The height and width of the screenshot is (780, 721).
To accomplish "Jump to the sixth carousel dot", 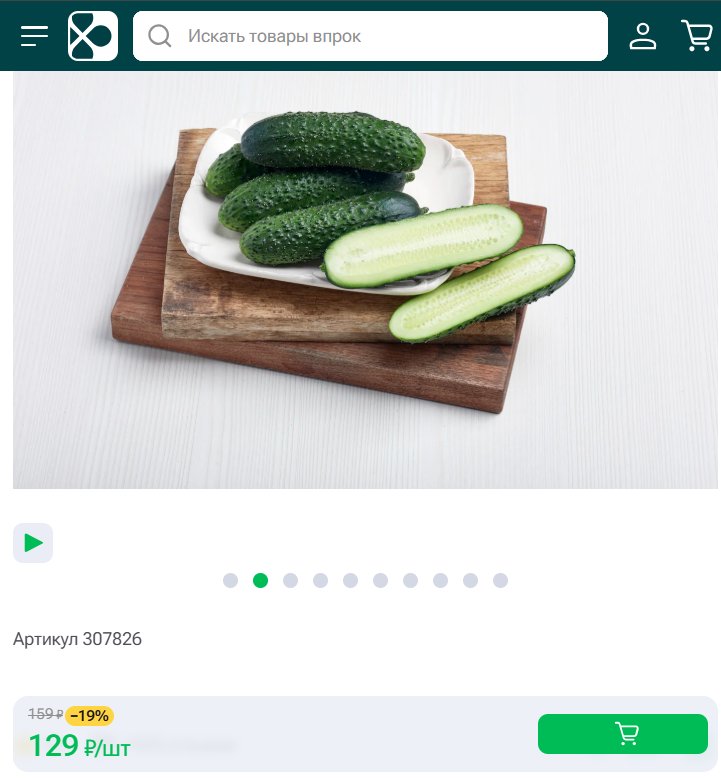I will [381, 581].
